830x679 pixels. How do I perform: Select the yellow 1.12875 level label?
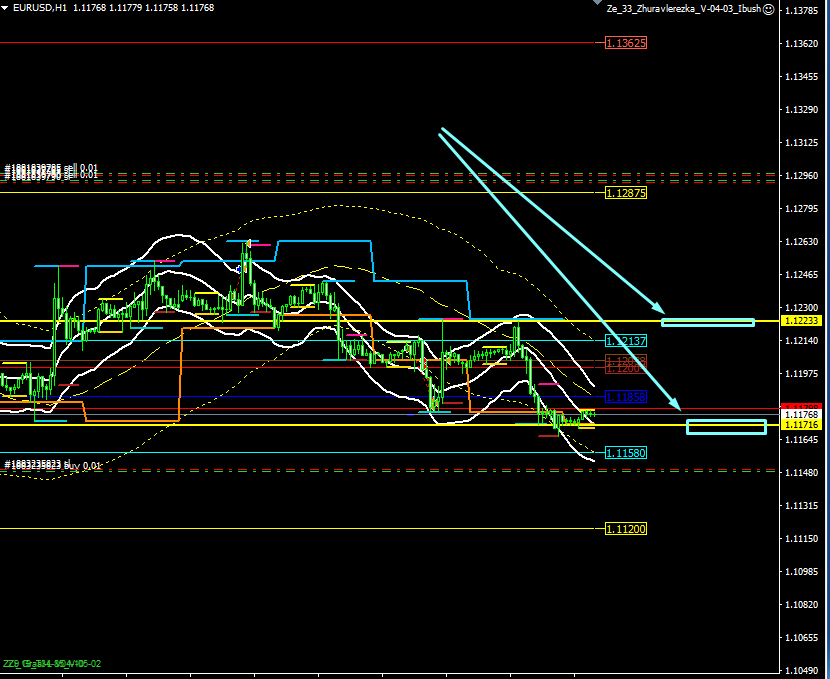coord(626,193)
